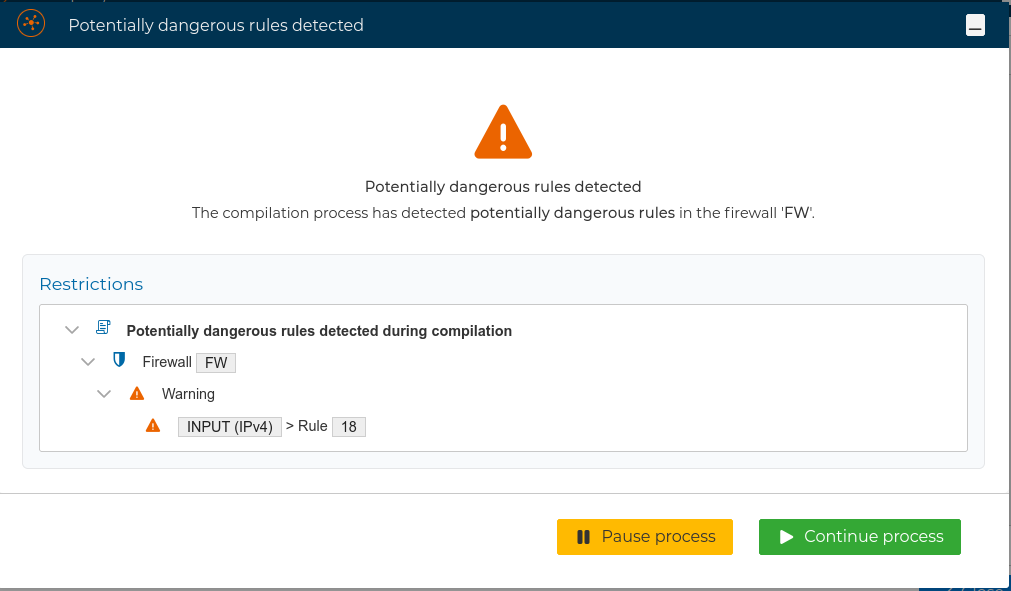Click the Continue process button

pos(859,537)
